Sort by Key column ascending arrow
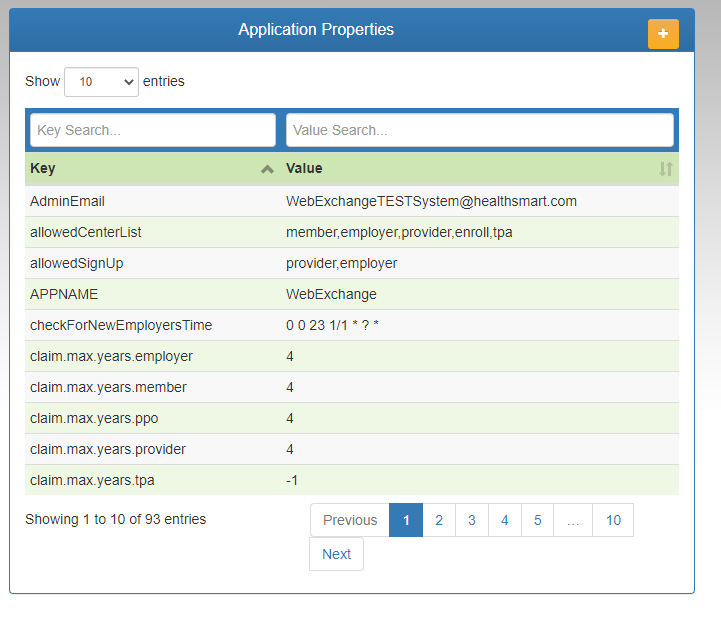Image resolution: width=721 pixels, height=617 pixels. pos(267,169)
